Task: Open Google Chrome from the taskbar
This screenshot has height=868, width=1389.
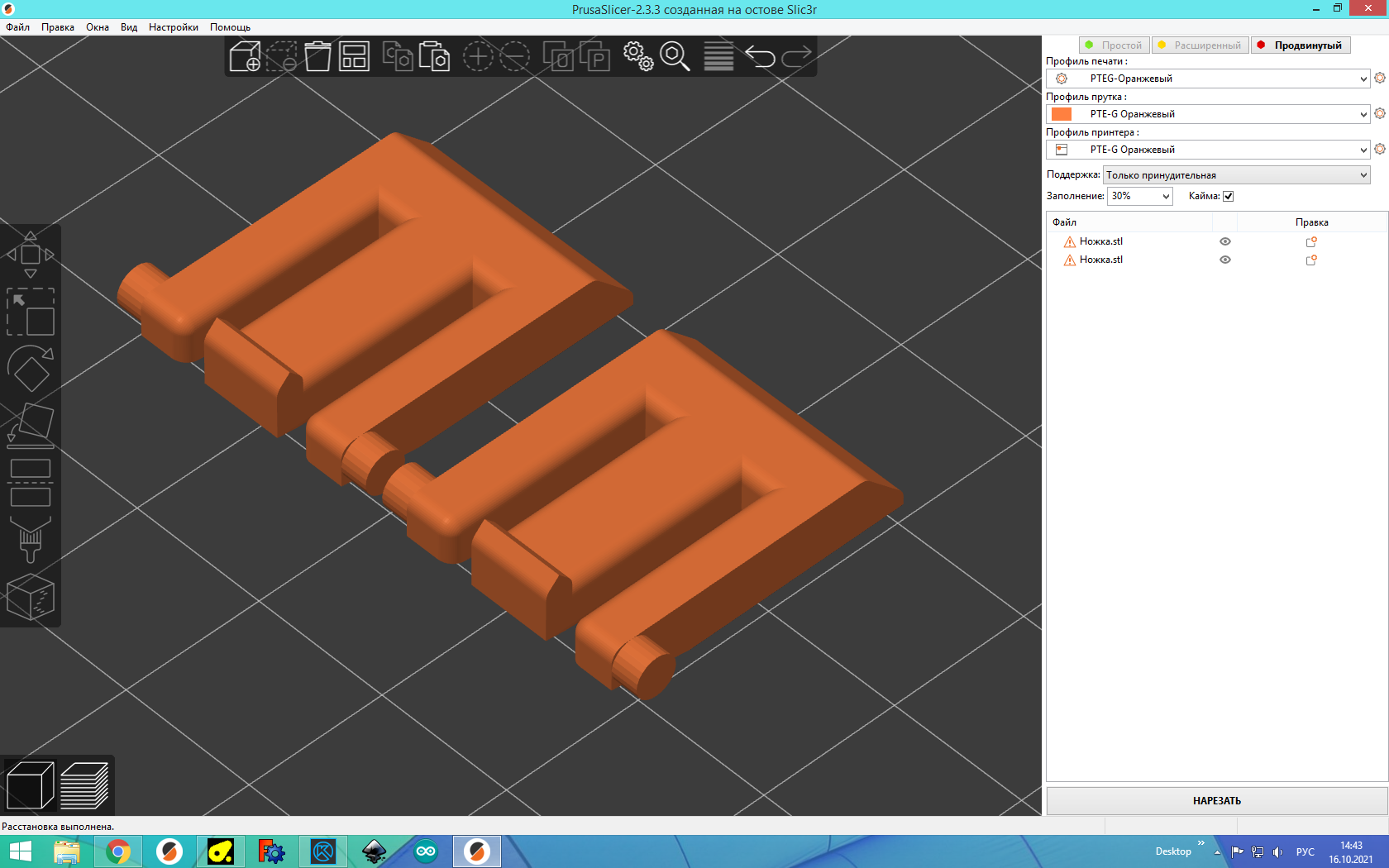Action: [118, 851]
